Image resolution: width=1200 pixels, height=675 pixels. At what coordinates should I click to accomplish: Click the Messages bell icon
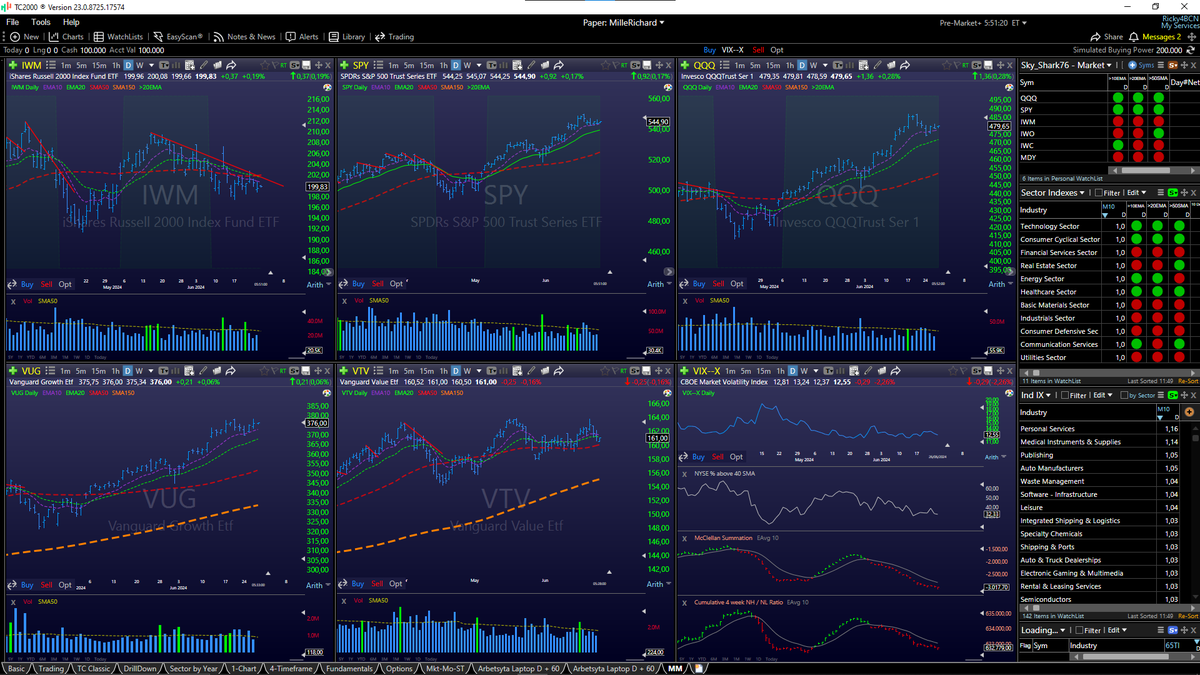tap(1133, 37)
